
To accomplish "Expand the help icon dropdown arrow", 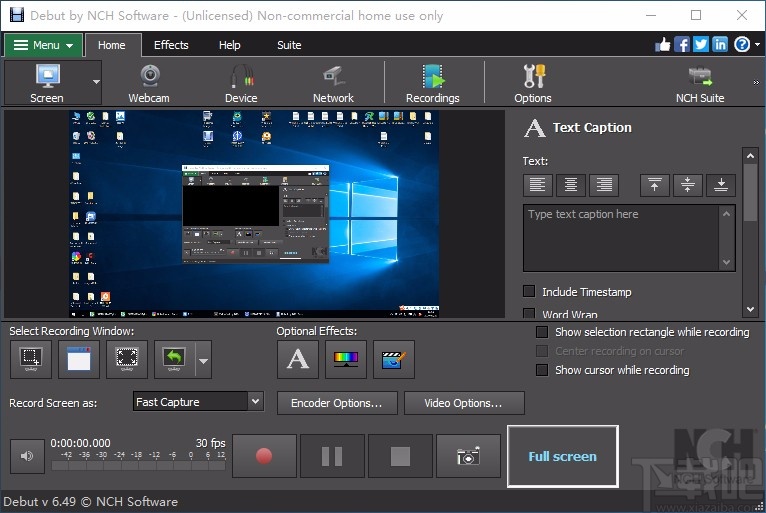I will point(757,44).
